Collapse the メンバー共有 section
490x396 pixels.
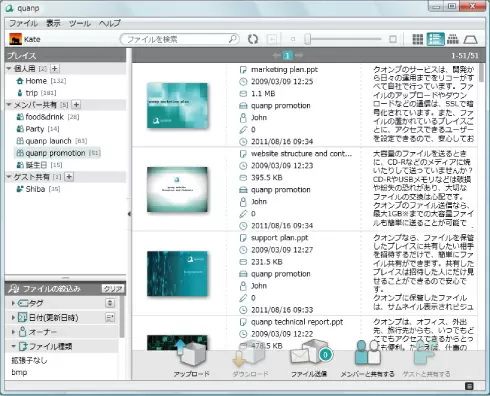pyautogui.click(x=9, y=104)
